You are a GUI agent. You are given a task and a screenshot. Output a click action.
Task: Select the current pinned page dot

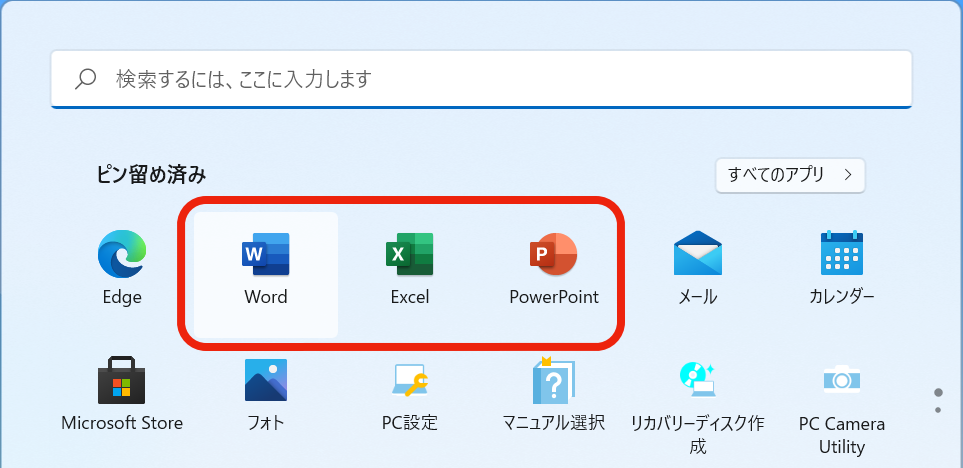tap(938, 392)
